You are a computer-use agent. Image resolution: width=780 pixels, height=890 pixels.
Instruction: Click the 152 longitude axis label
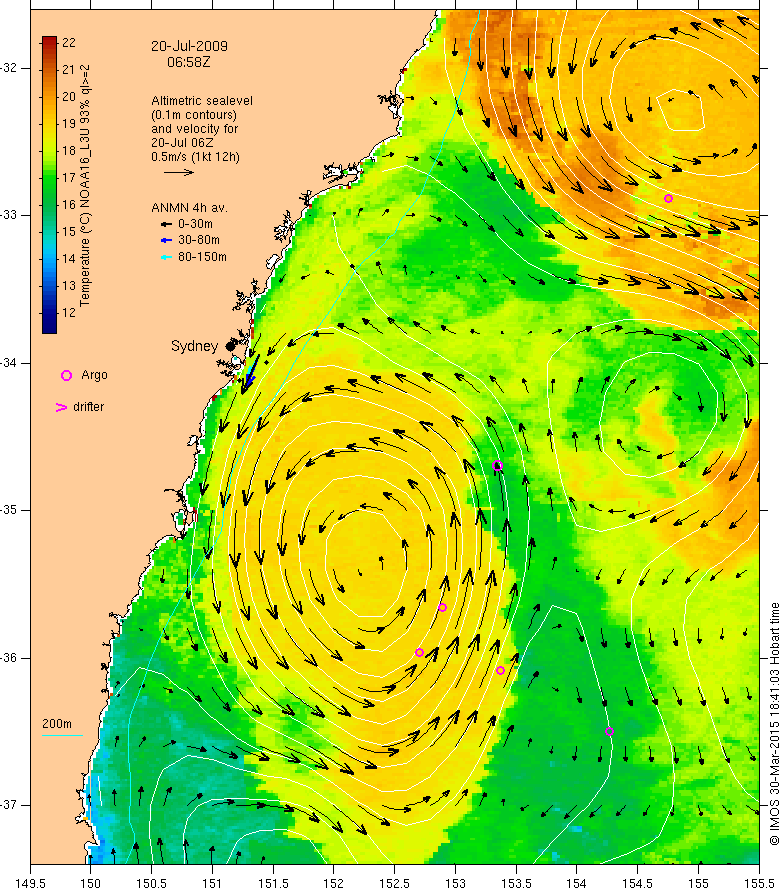point(334,884)
